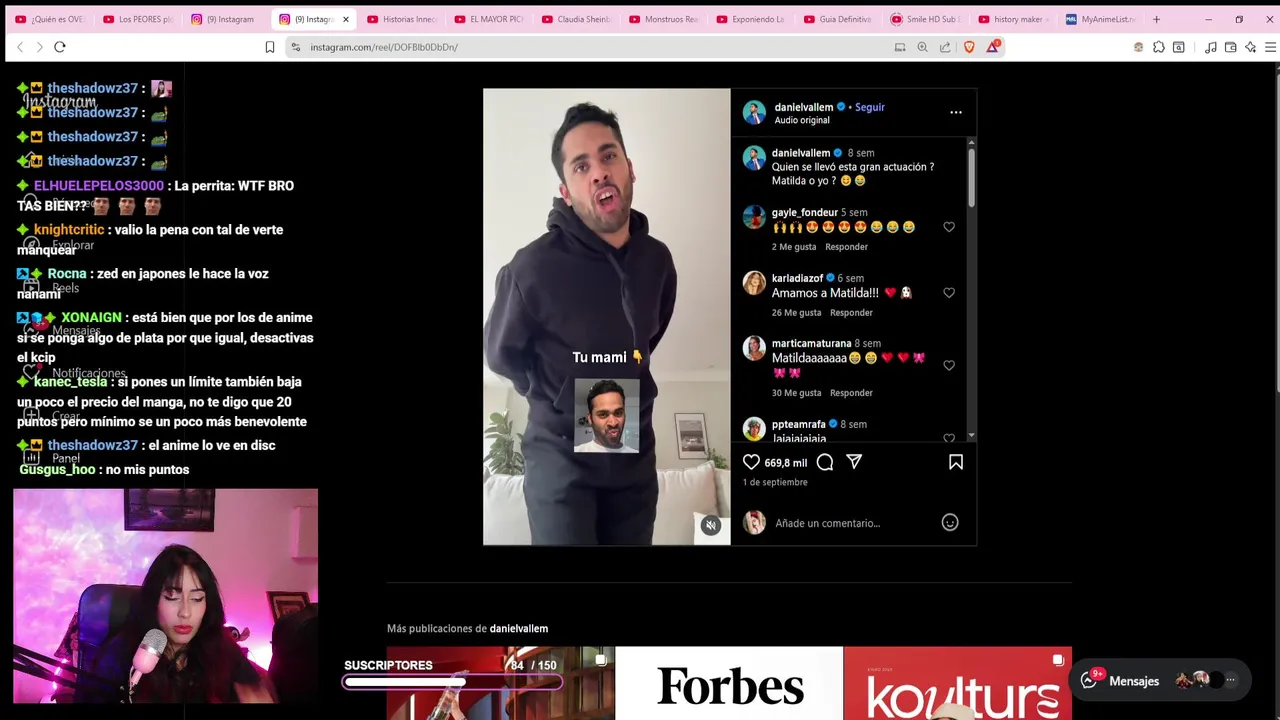Reply to karladiazof's comment
This screenshot has height=720, width=1280.
pos(851,313)
